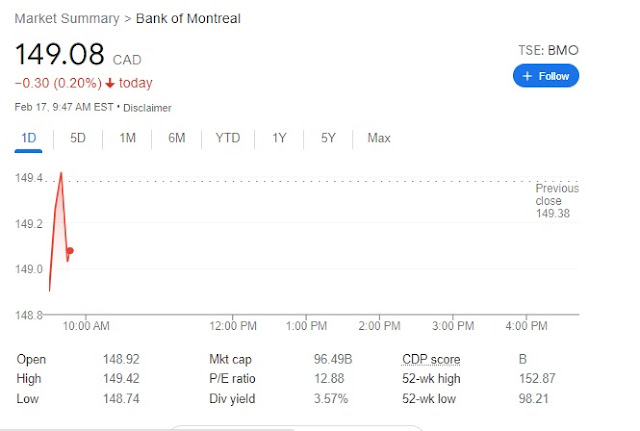Switch to the 5D chart range

[78, 138]
